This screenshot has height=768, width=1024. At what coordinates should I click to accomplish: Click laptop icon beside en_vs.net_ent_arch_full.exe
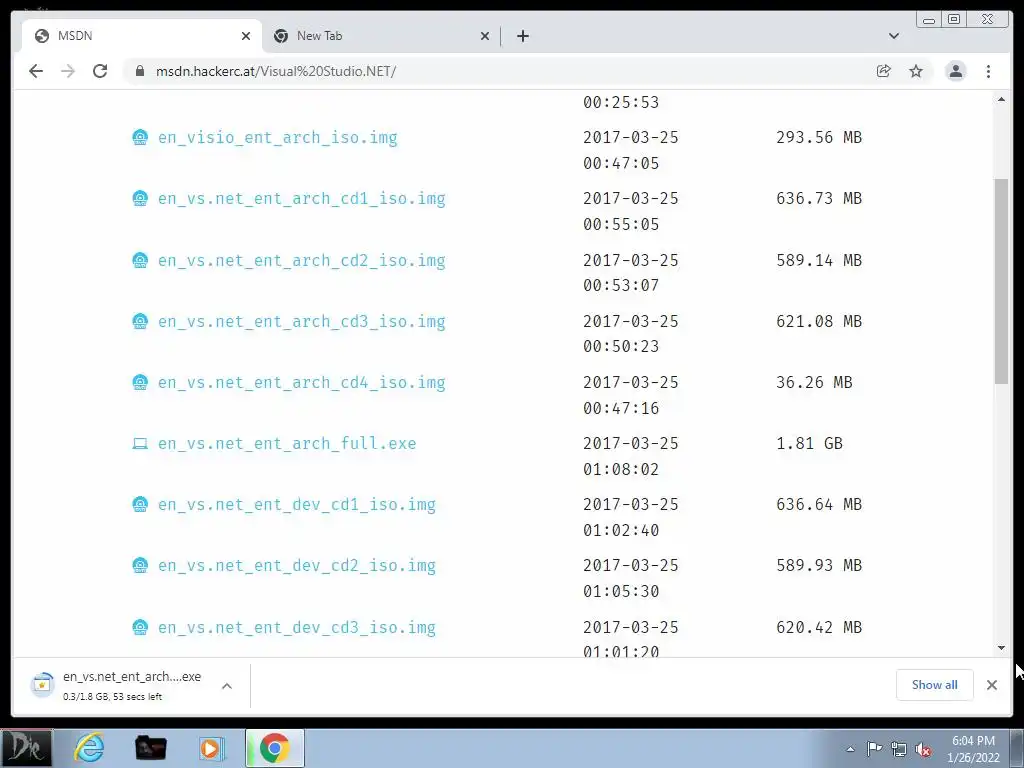(x=140, y=444)
